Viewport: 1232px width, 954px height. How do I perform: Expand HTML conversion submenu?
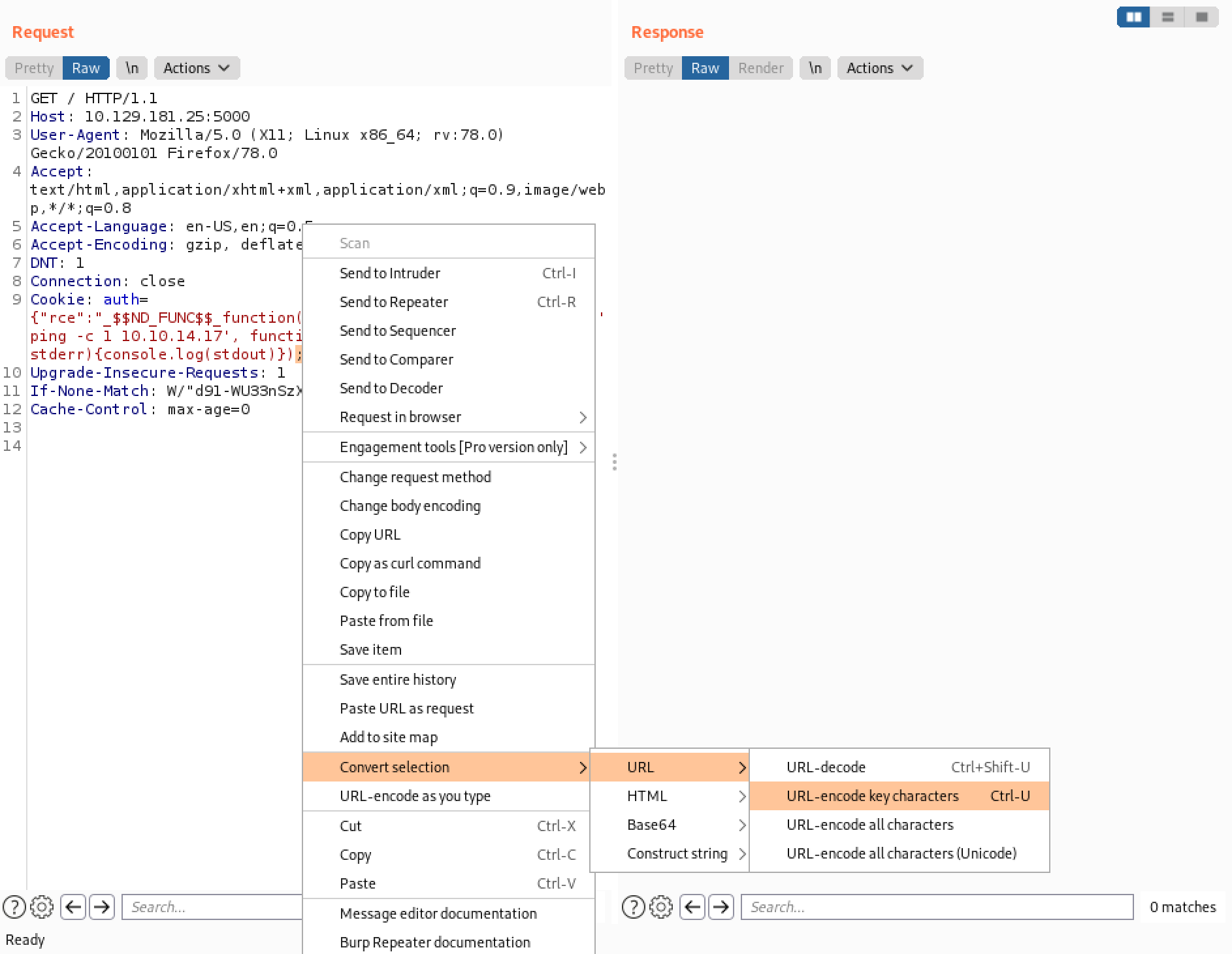[670, 796]
